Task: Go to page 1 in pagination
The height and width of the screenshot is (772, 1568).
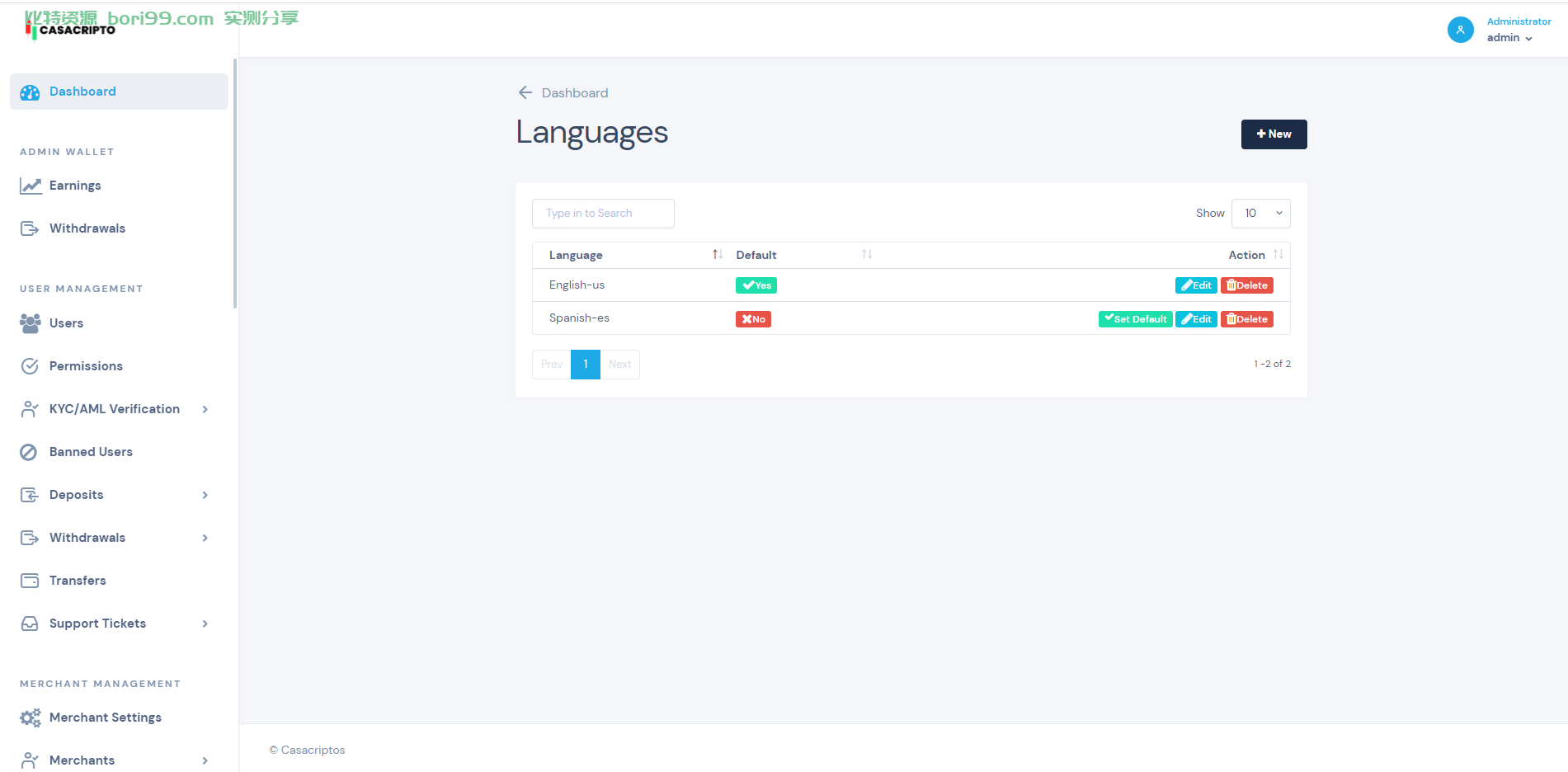Action: pos(586,365)
